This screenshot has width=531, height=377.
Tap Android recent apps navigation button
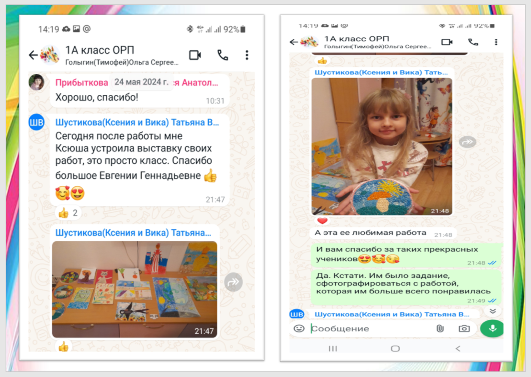point(333,349)
